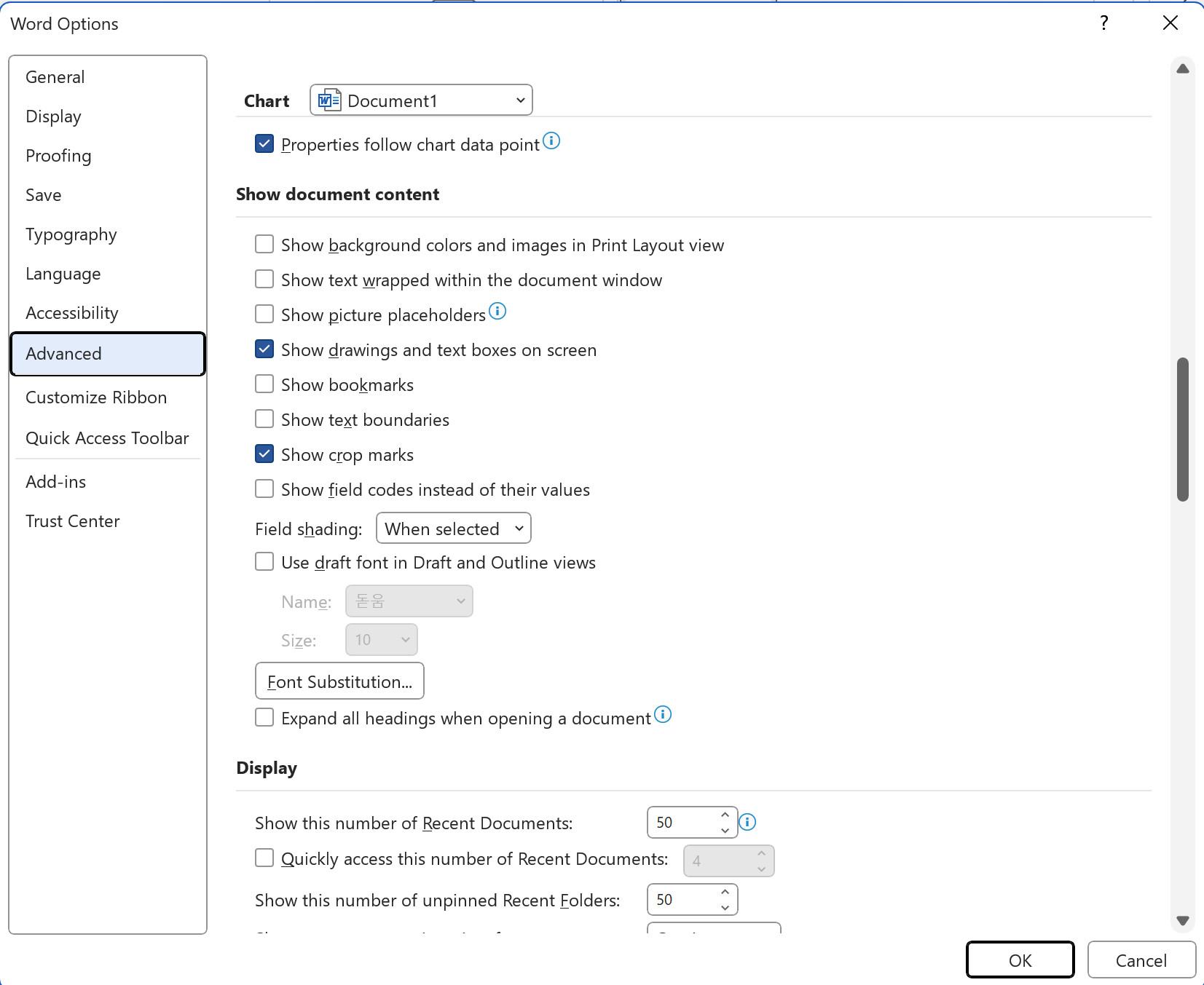Increase Quickly access Recent Documents number
The width and height of the screenshot is (1204, 985).
click(x=761, y=853)
